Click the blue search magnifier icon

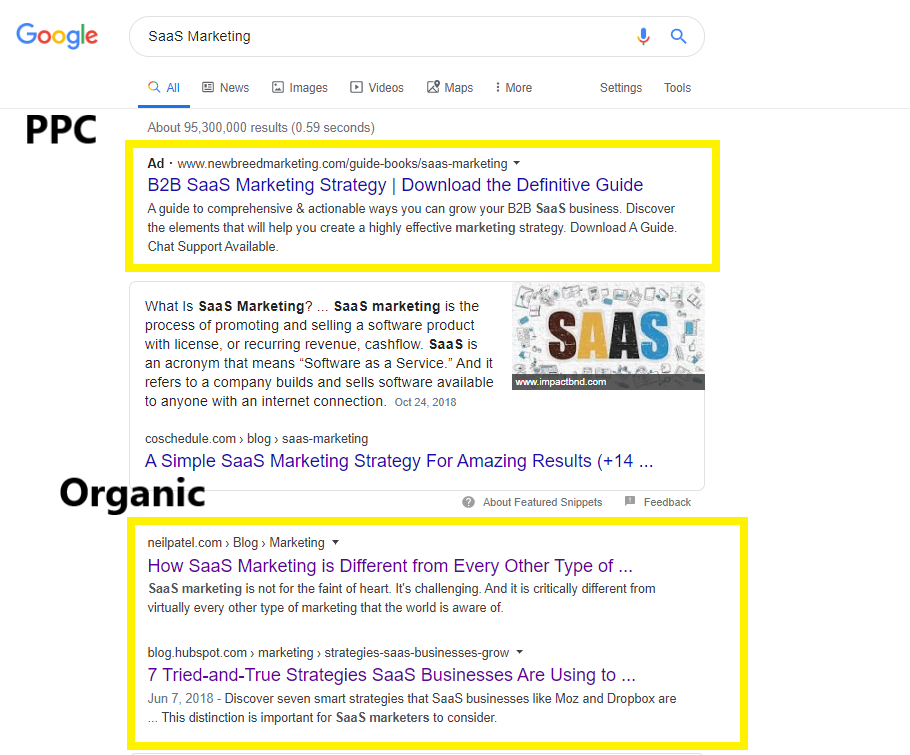tap(679, 37)
